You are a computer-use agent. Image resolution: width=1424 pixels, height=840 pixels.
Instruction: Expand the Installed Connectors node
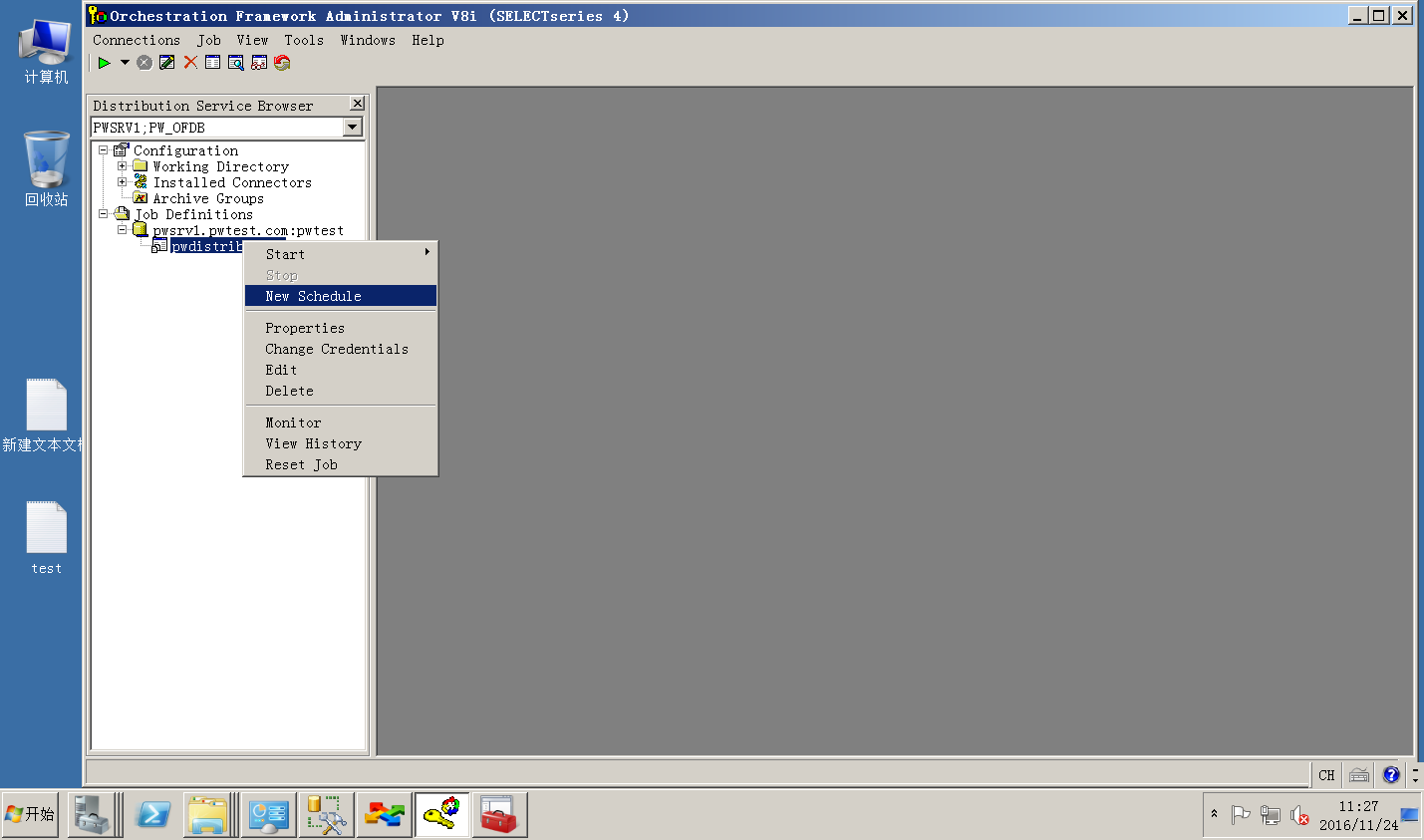(x=123, y=182)
